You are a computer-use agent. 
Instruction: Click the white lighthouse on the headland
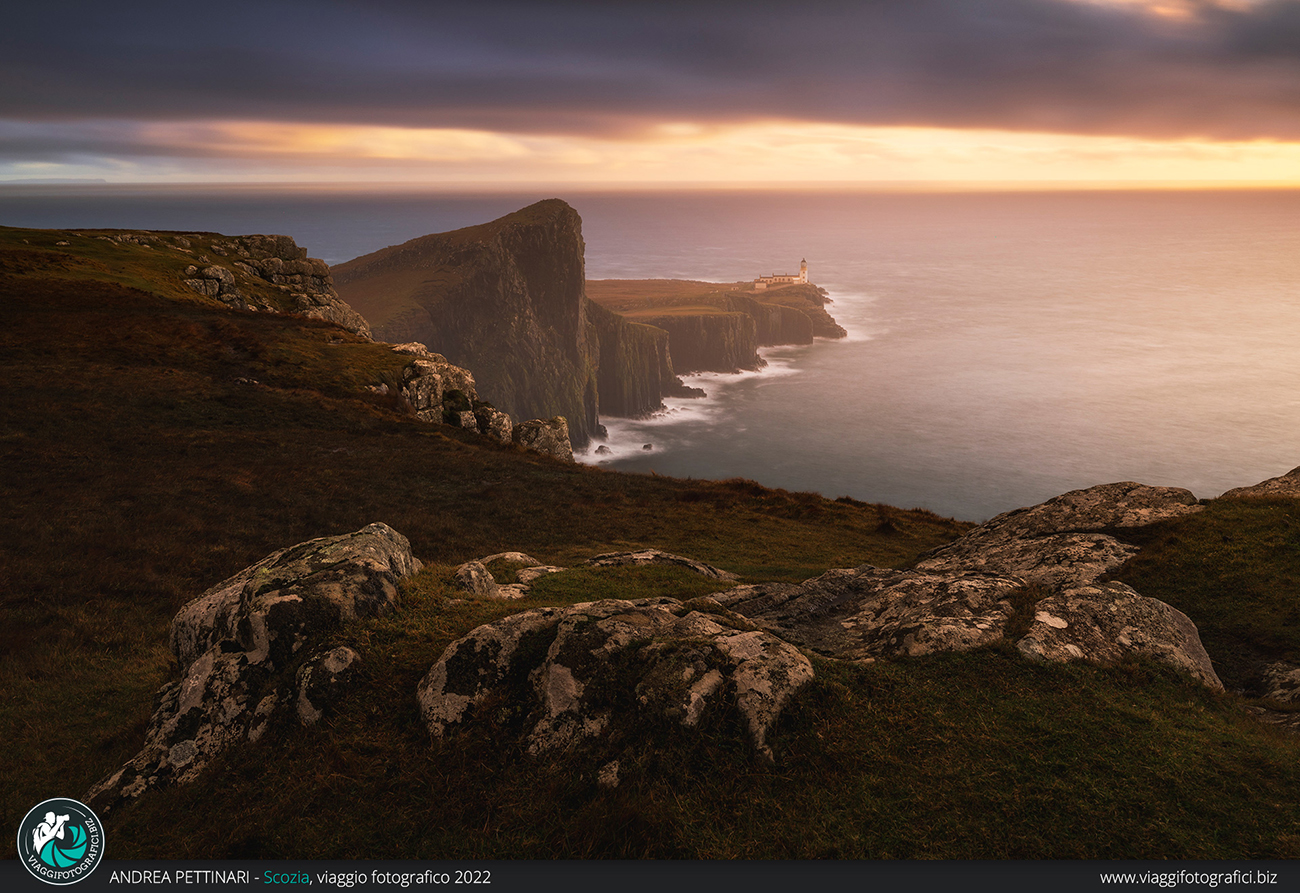pyautogui.click(x=802, y=271)
